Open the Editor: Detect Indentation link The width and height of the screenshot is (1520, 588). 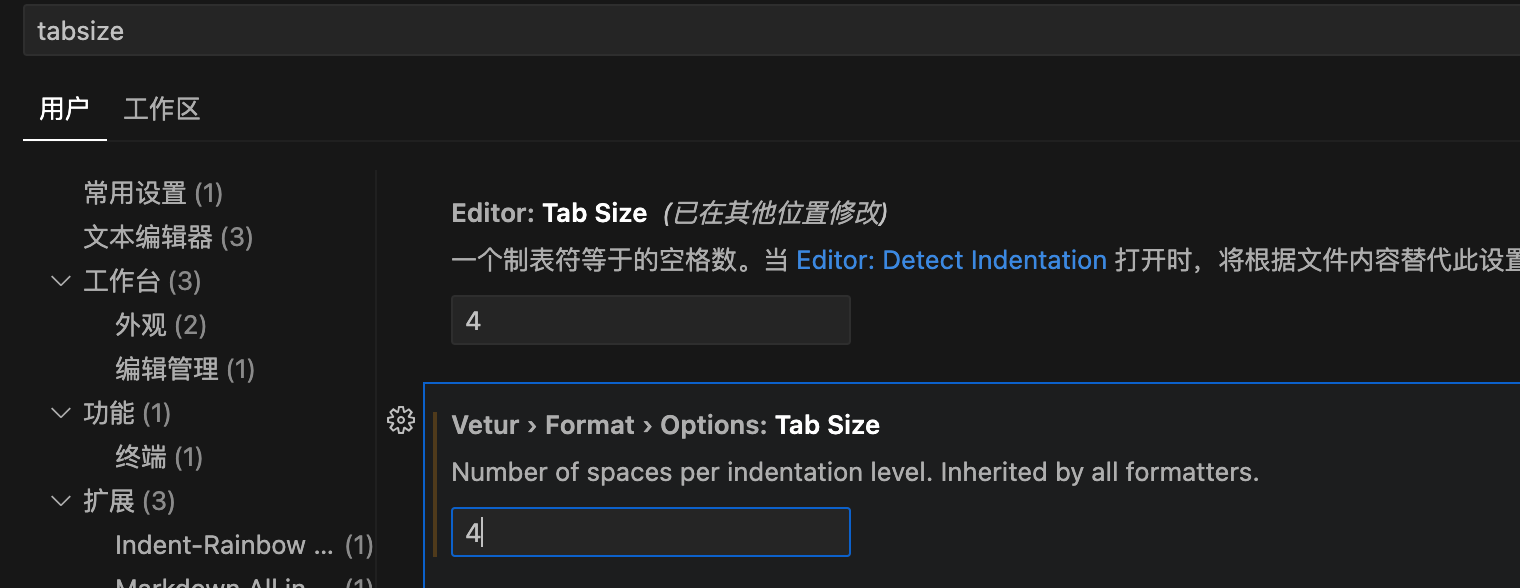(x=951, y=261)
